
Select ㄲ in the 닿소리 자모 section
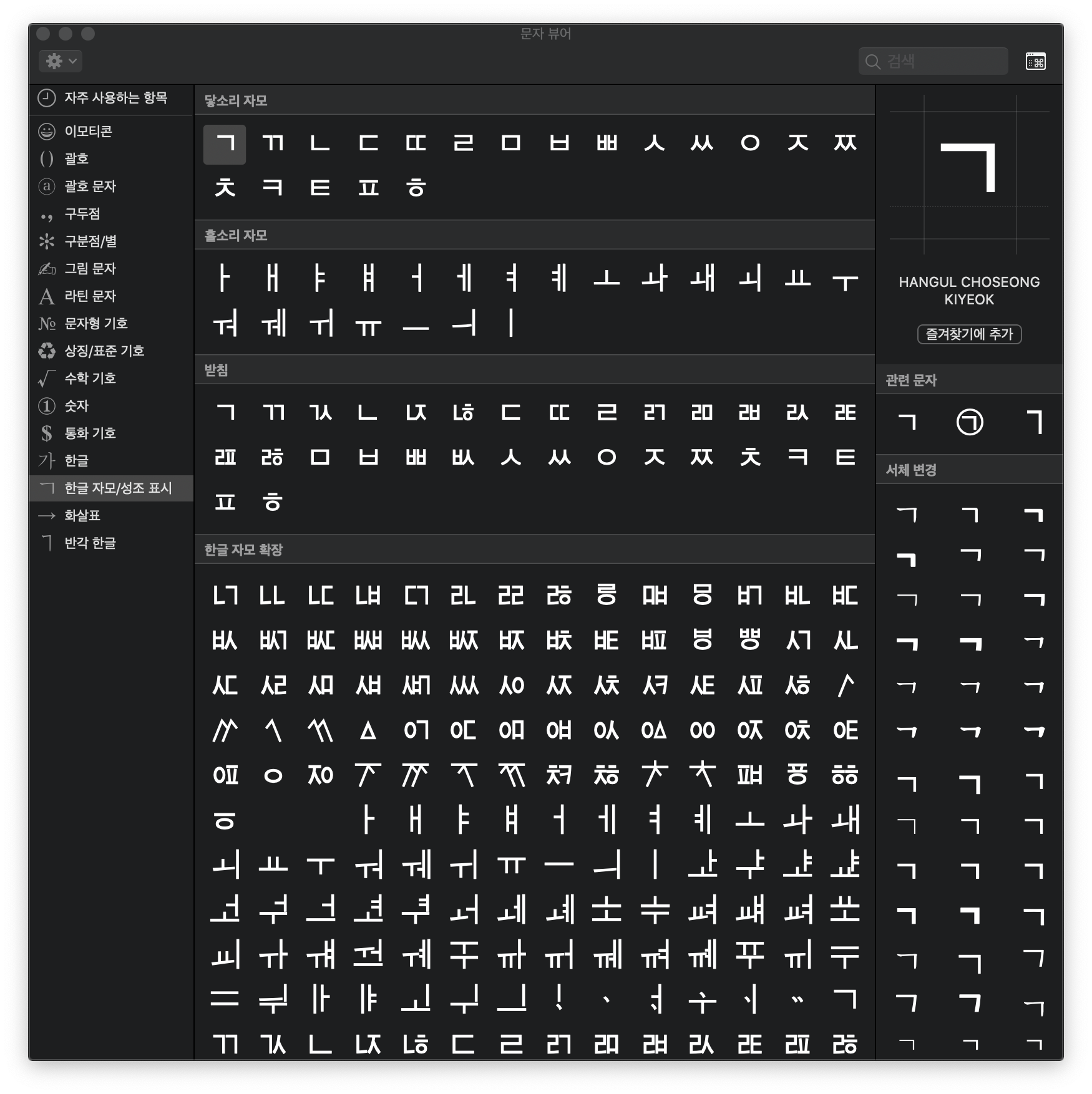273,144
